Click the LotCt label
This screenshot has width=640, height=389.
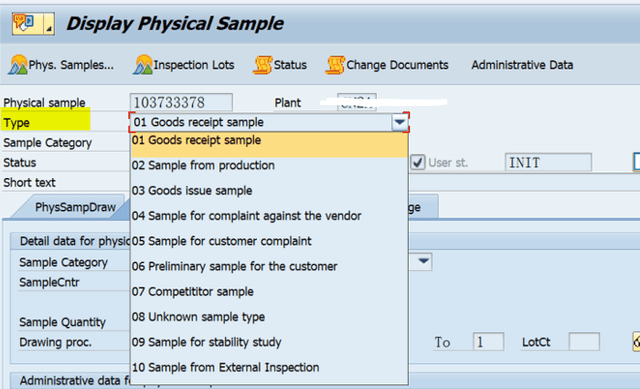[x=536, y=342]
